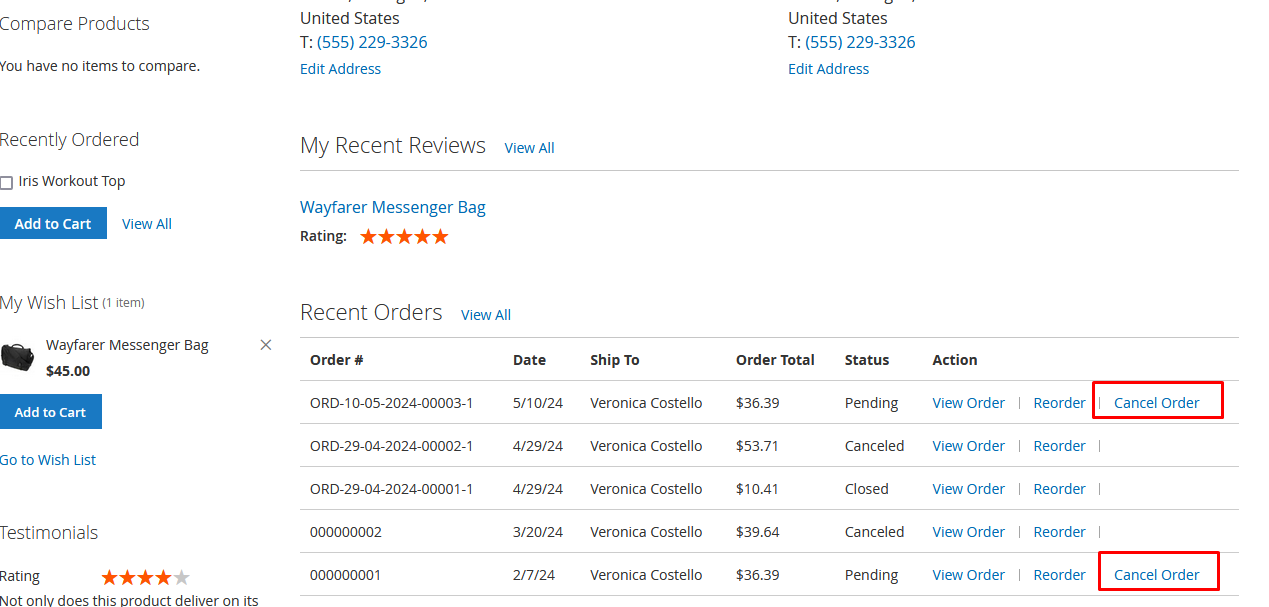Cancel order ORD-10-05-2024-00003-1
Screen dimensions: 1269x607
pos(1156,403)
